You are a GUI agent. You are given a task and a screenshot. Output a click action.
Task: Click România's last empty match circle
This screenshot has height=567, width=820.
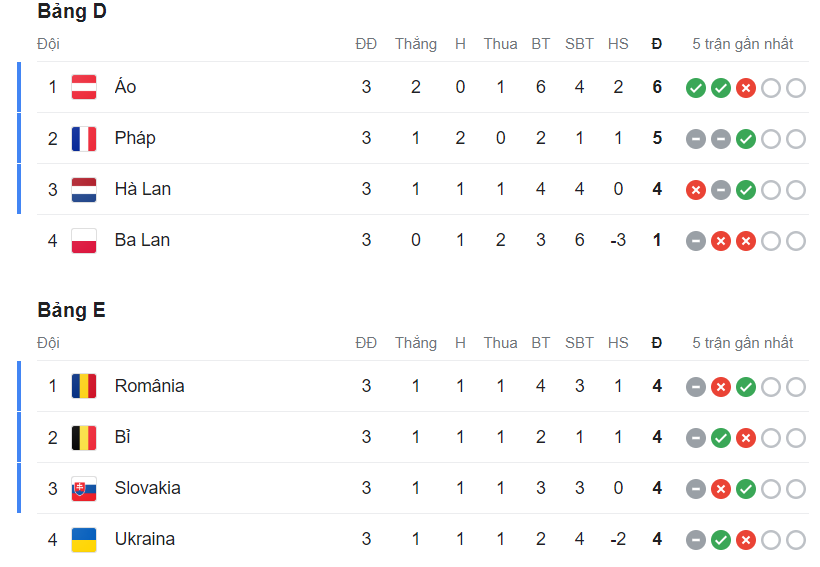tap(796, 387)
